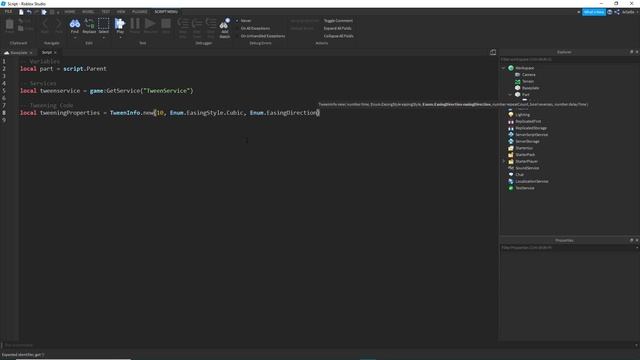Viewport: 640px width, 360px height.
Task: Open the account name dropdown in top right
Action: pos(630,12)
